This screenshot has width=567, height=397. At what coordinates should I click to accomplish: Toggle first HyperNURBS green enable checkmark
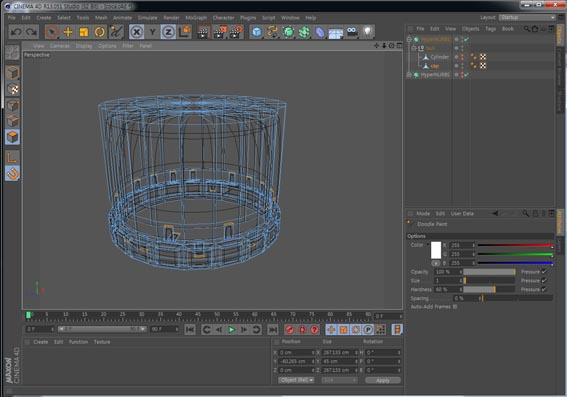click(x=466, y=39)
